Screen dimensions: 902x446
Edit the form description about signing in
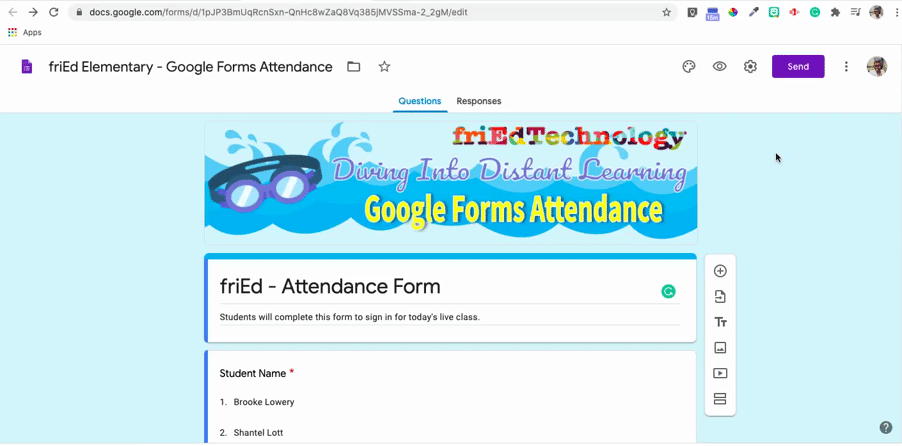pos(350,317)
